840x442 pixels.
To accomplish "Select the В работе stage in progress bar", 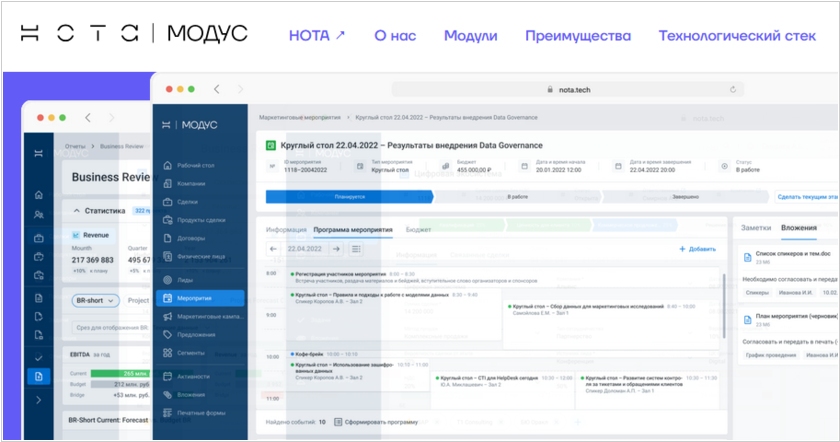I will (518, 197).
